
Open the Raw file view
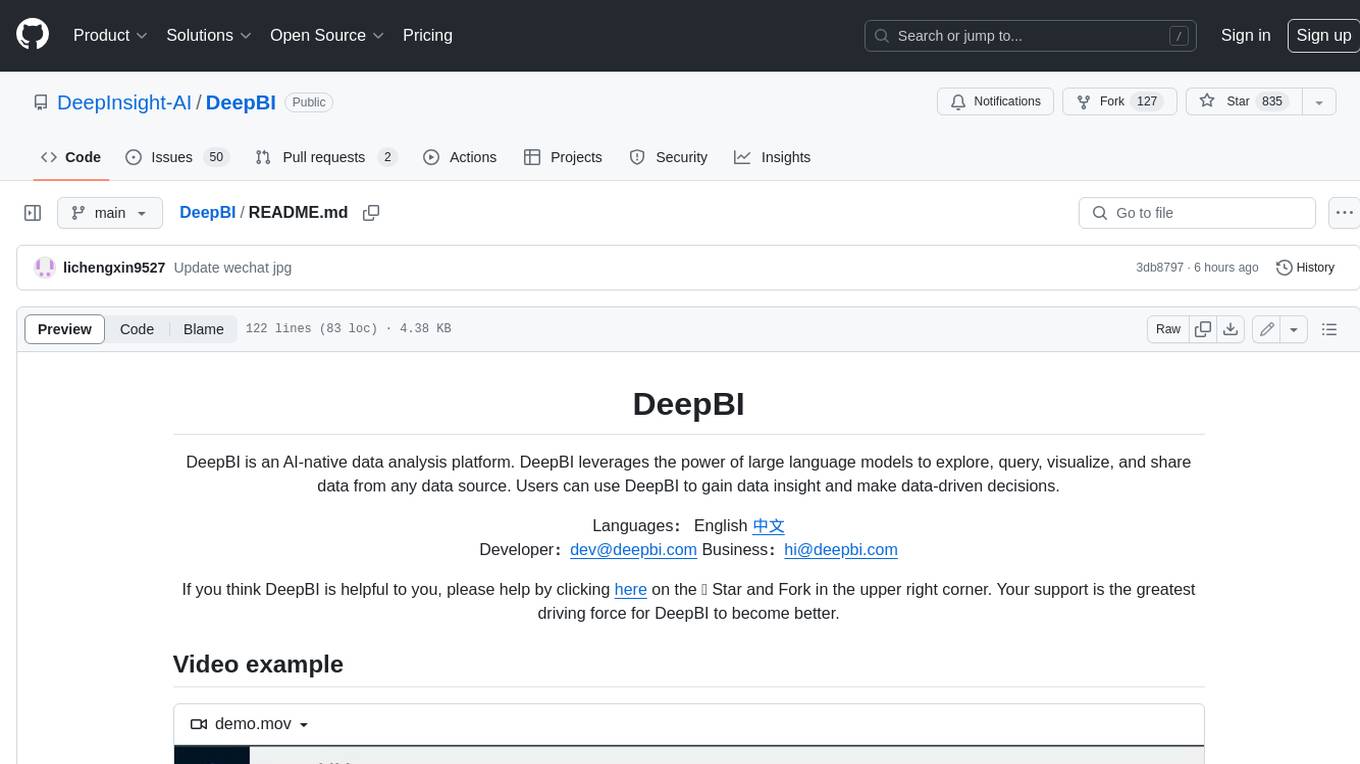click(1168, 329)
